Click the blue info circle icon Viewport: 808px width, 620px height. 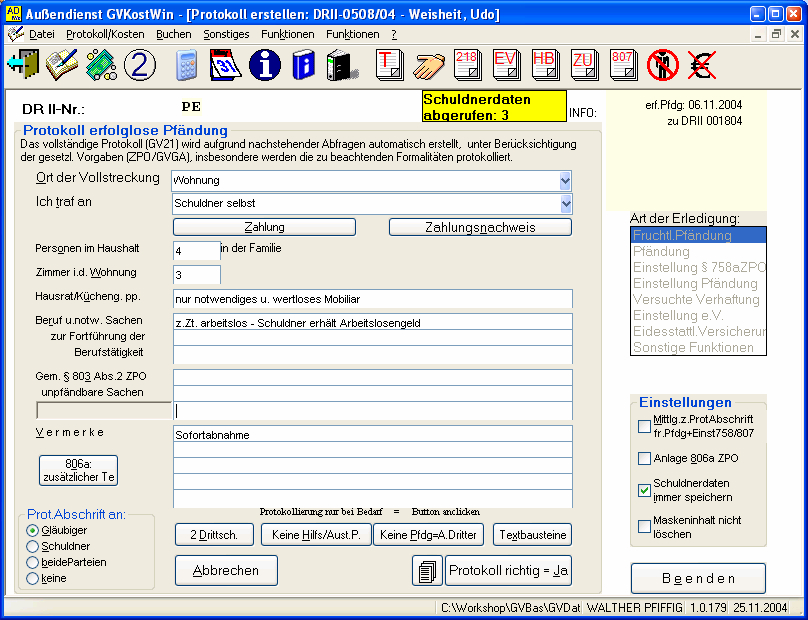point(265,65)
